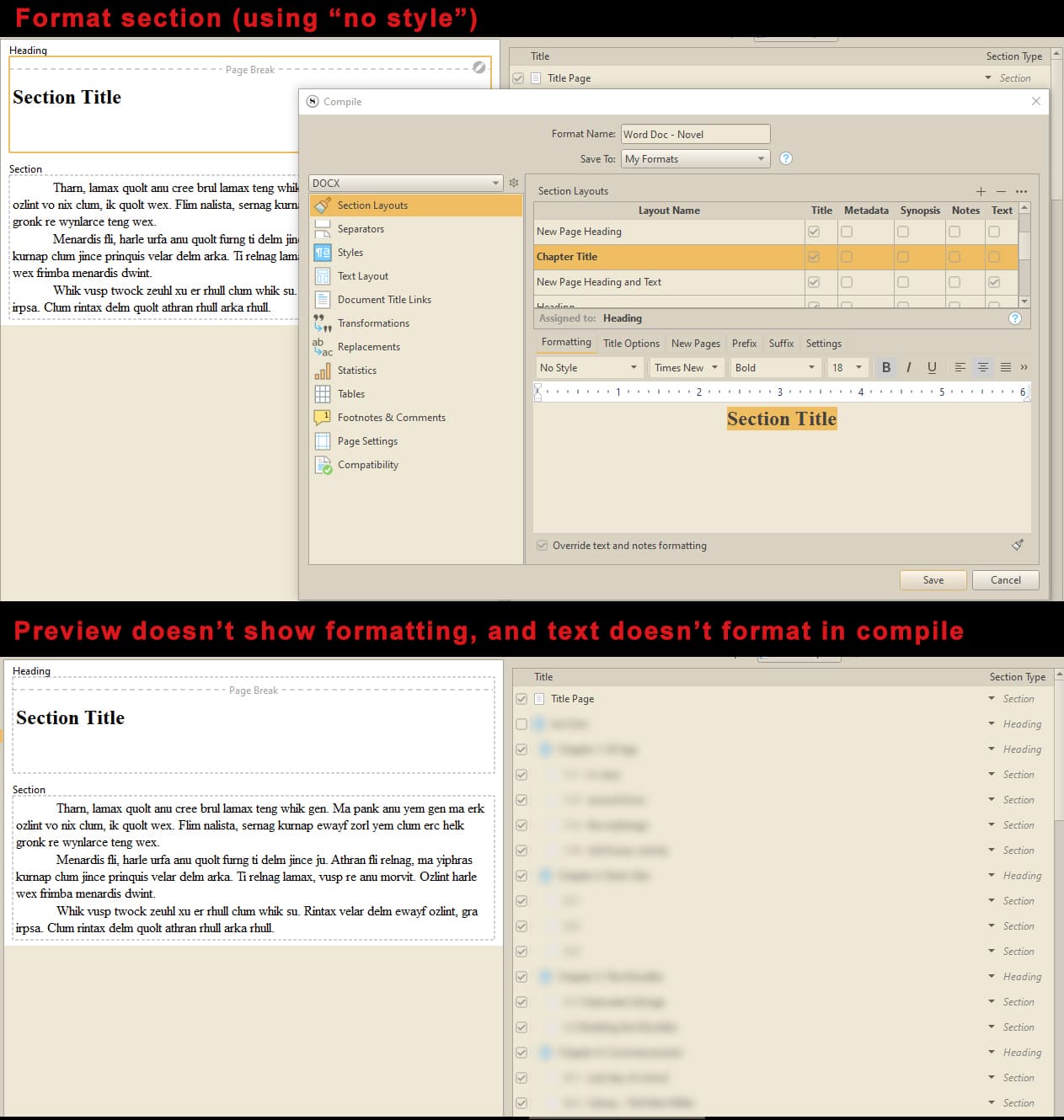Viewport: 1064px width, 1120px height.
Task: Toggle Title checkbox for New Page Heading and Text
Action: coord(814,282)
